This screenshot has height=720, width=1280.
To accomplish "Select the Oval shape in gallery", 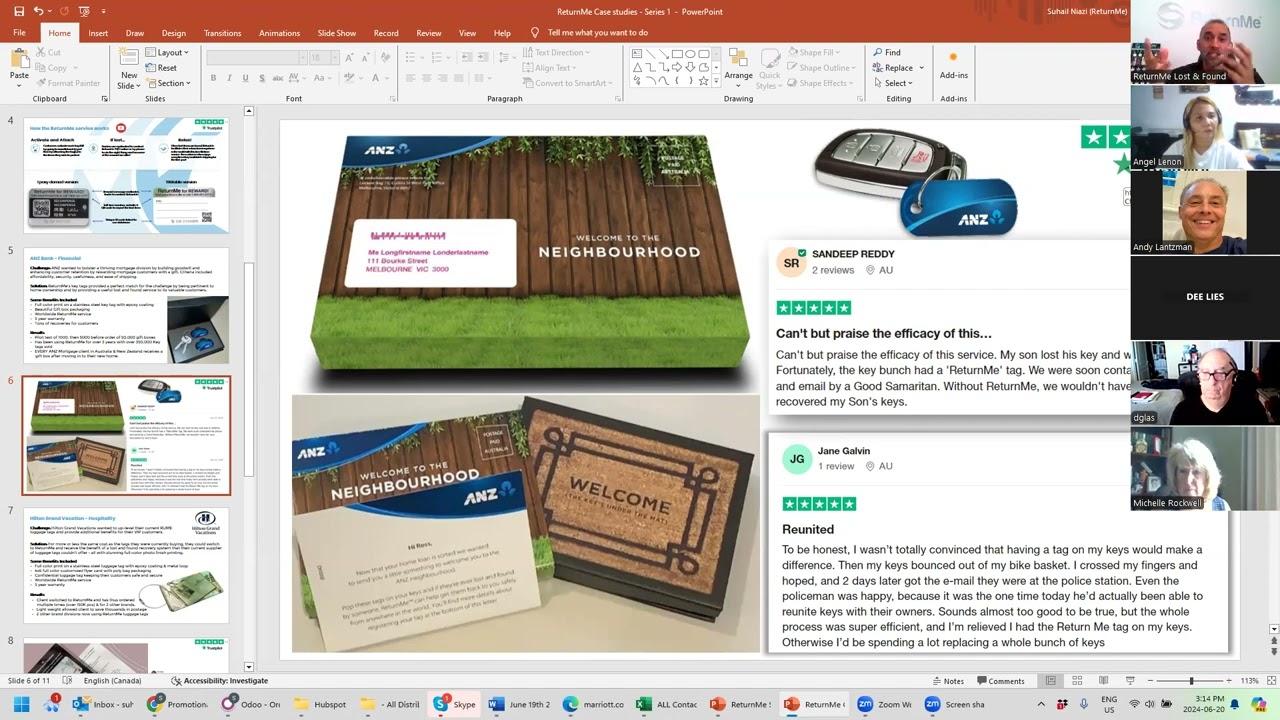I will [690, 53].
